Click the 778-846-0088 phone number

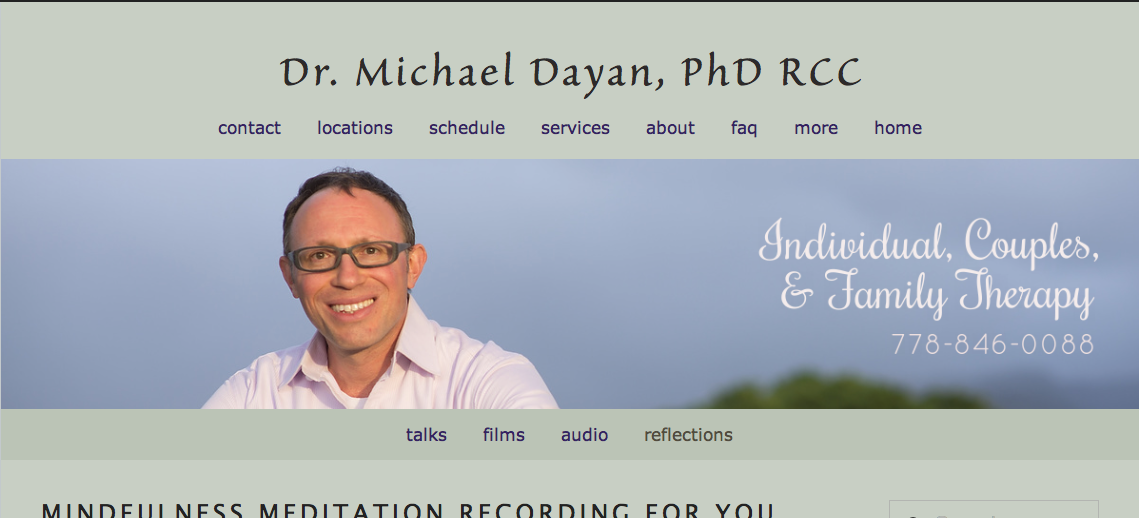tap(993, 344)
